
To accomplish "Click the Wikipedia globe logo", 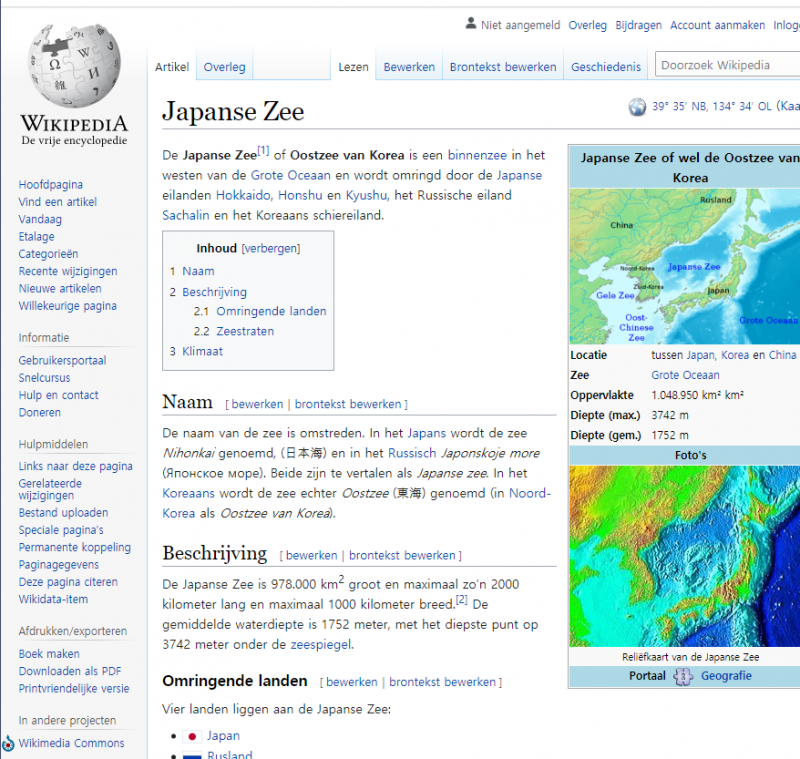I will 74,68.
